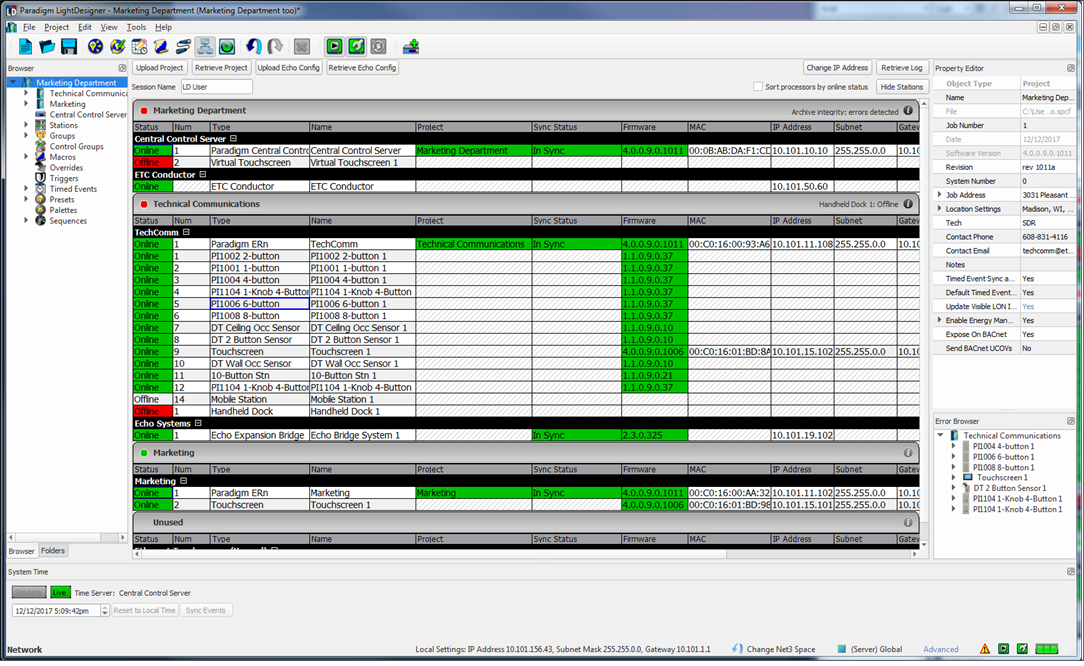Open the Project menu
This screenshot has width=1084, height=666.
pos(57,27)
